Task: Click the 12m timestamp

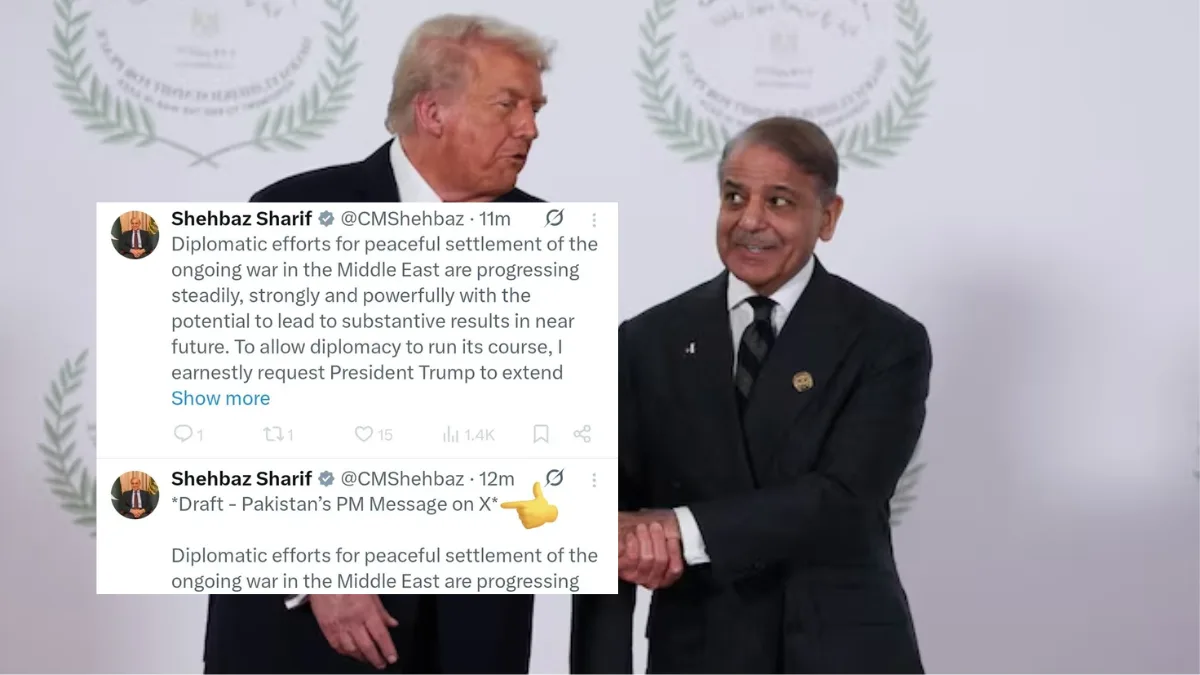Action: tap(496, 479)
